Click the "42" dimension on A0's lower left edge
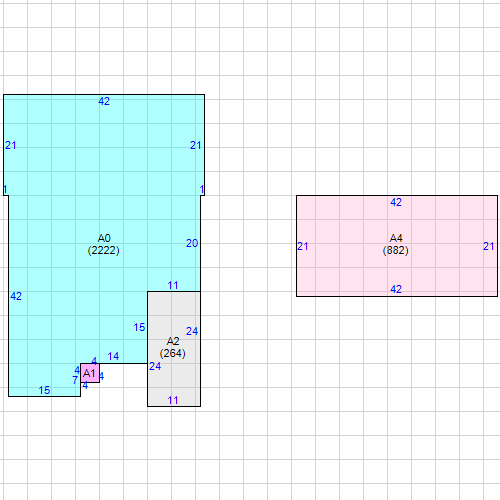The height and width of the screenshot is (500, 500). pyautogui.click(x=16, y=296)
